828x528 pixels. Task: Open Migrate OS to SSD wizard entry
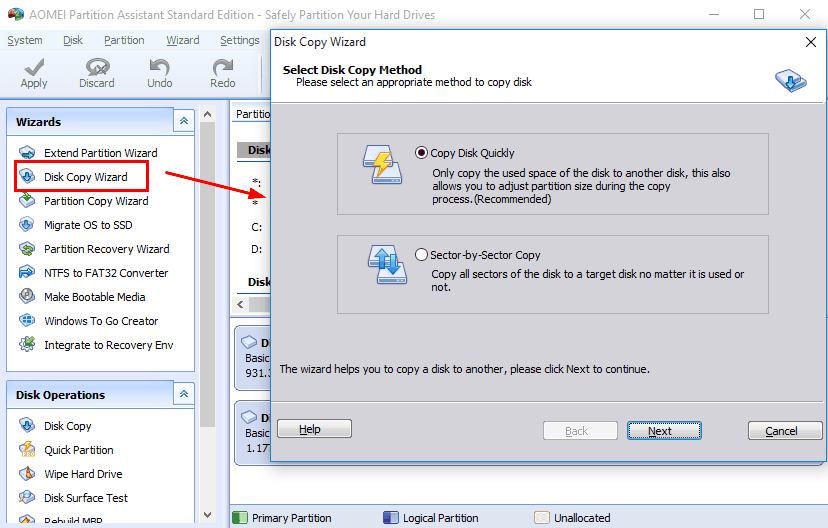coord(88,225)
